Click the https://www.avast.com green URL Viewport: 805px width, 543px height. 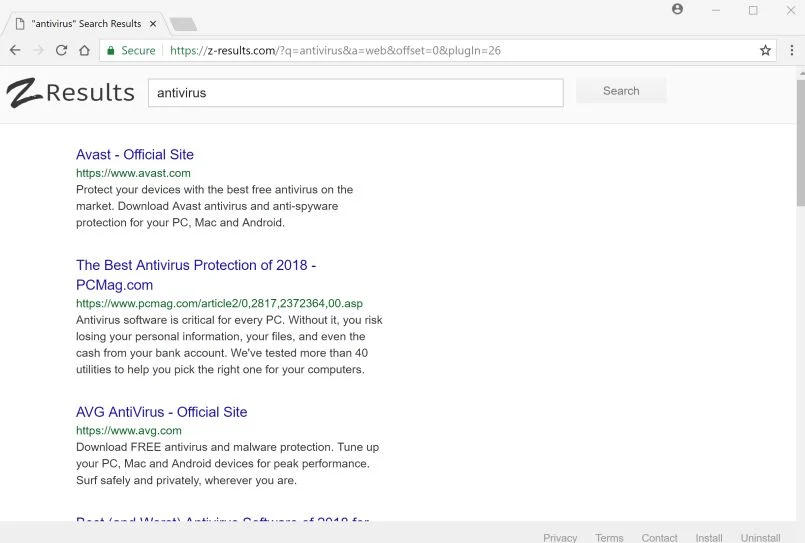pos(133,173)
